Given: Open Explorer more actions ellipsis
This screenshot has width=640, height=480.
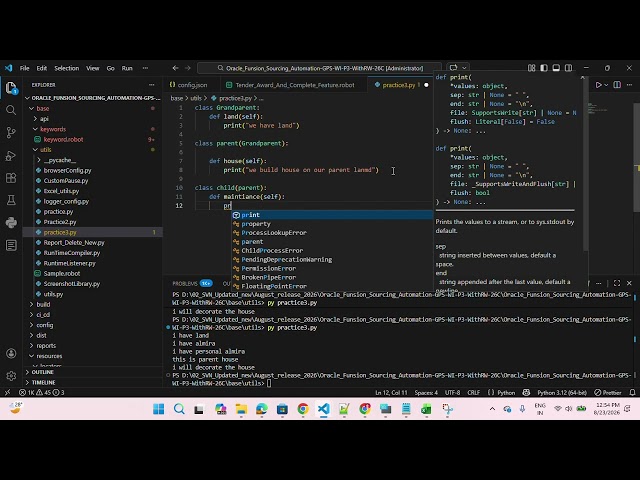Looking at the screenshot, I should [x=151, y=85].
